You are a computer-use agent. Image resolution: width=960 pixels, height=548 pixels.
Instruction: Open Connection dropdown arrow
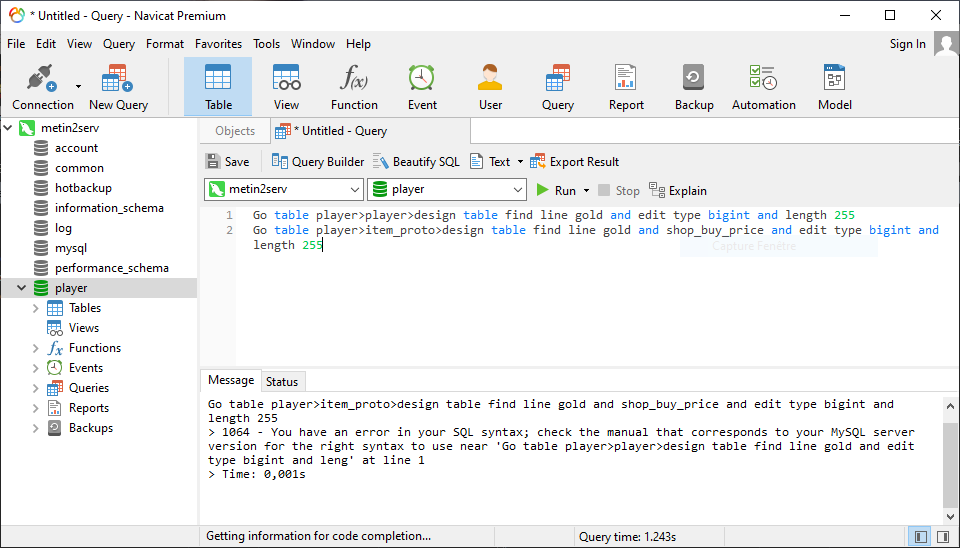[78, 86]
